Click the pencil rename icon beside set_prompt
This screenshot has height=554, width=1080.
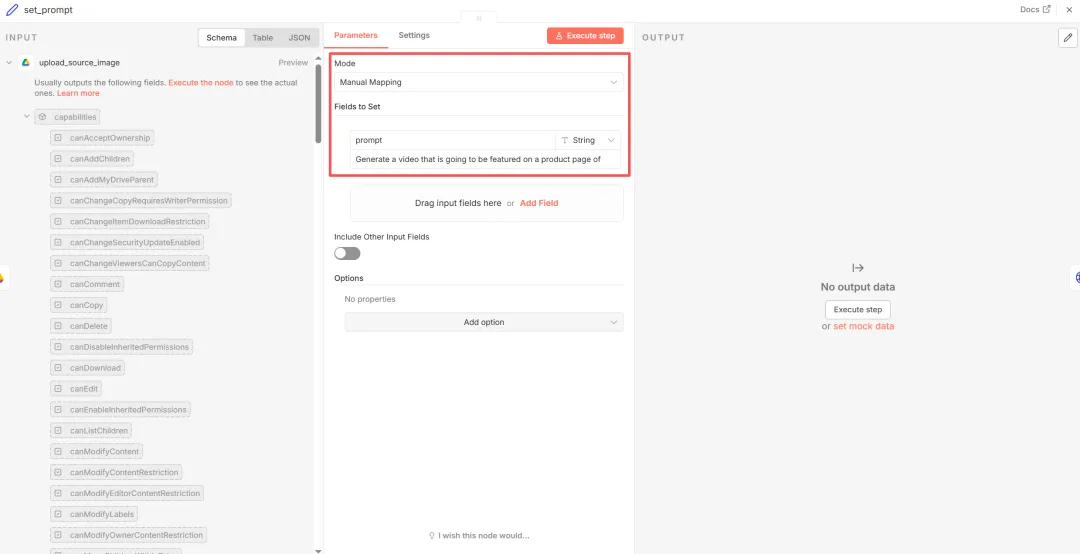(12, 10)
